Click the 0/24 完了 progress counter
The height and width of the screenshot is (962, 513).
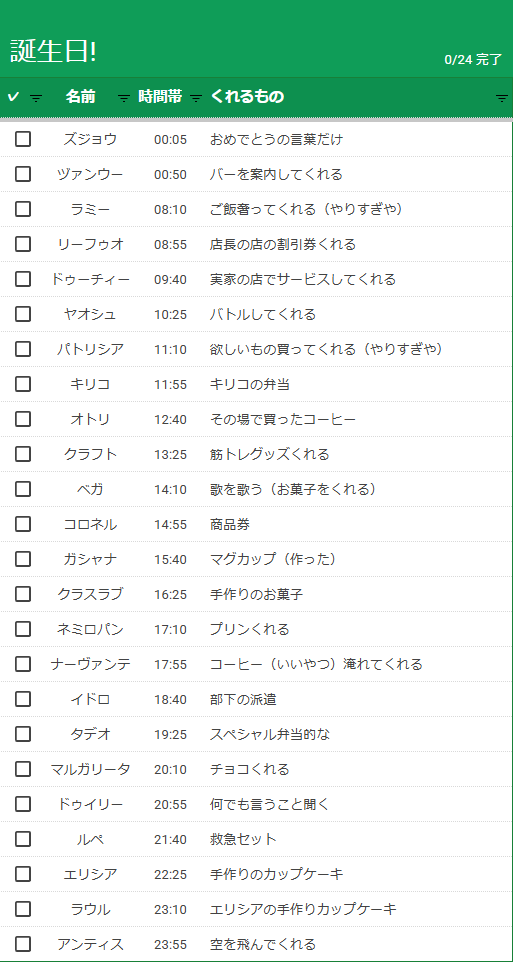click(473, 60)
